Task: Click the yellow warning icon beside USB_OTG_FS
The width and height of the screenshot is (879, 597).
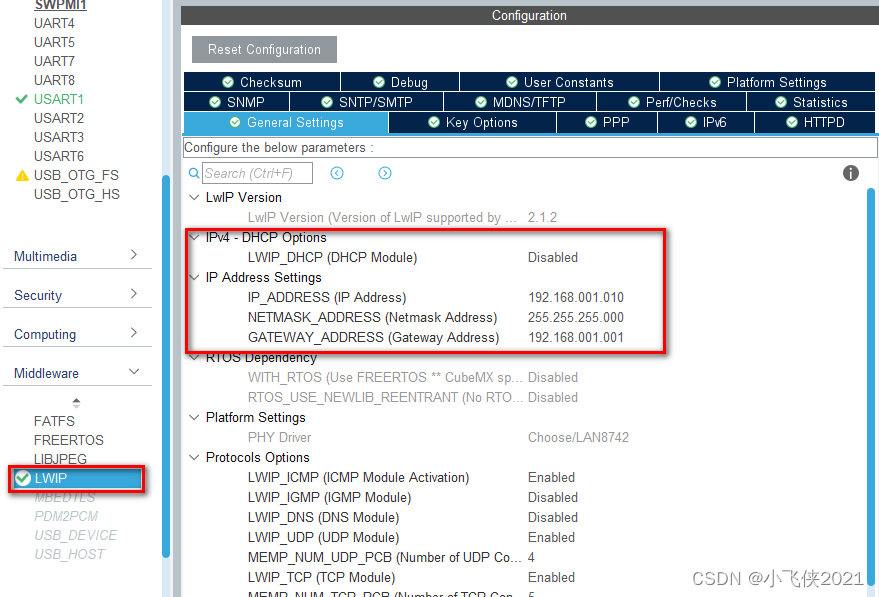Action: tap(21, 174)
